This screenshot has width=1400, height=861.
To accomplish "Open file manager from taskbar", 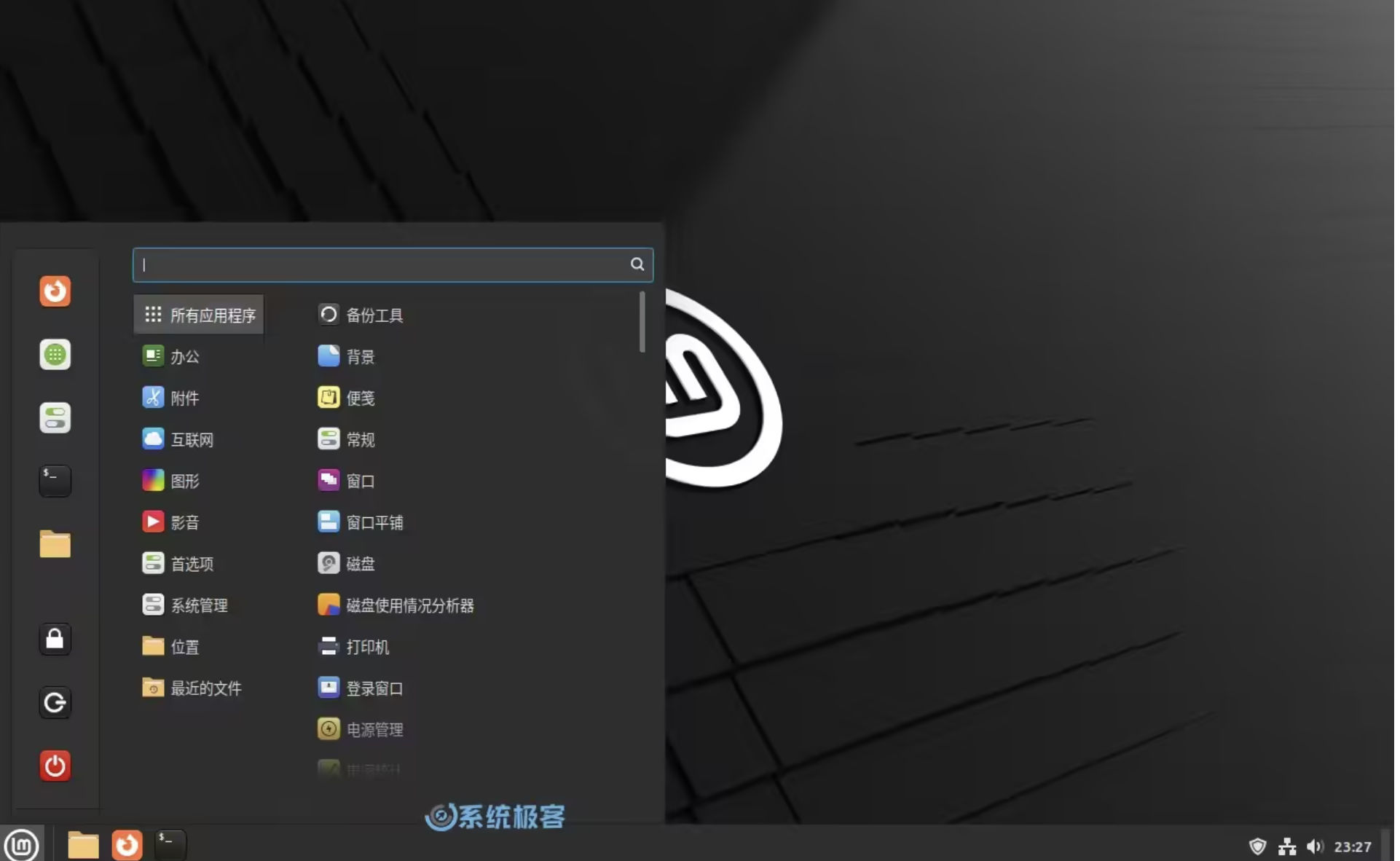I will click(x=83, y=846).
